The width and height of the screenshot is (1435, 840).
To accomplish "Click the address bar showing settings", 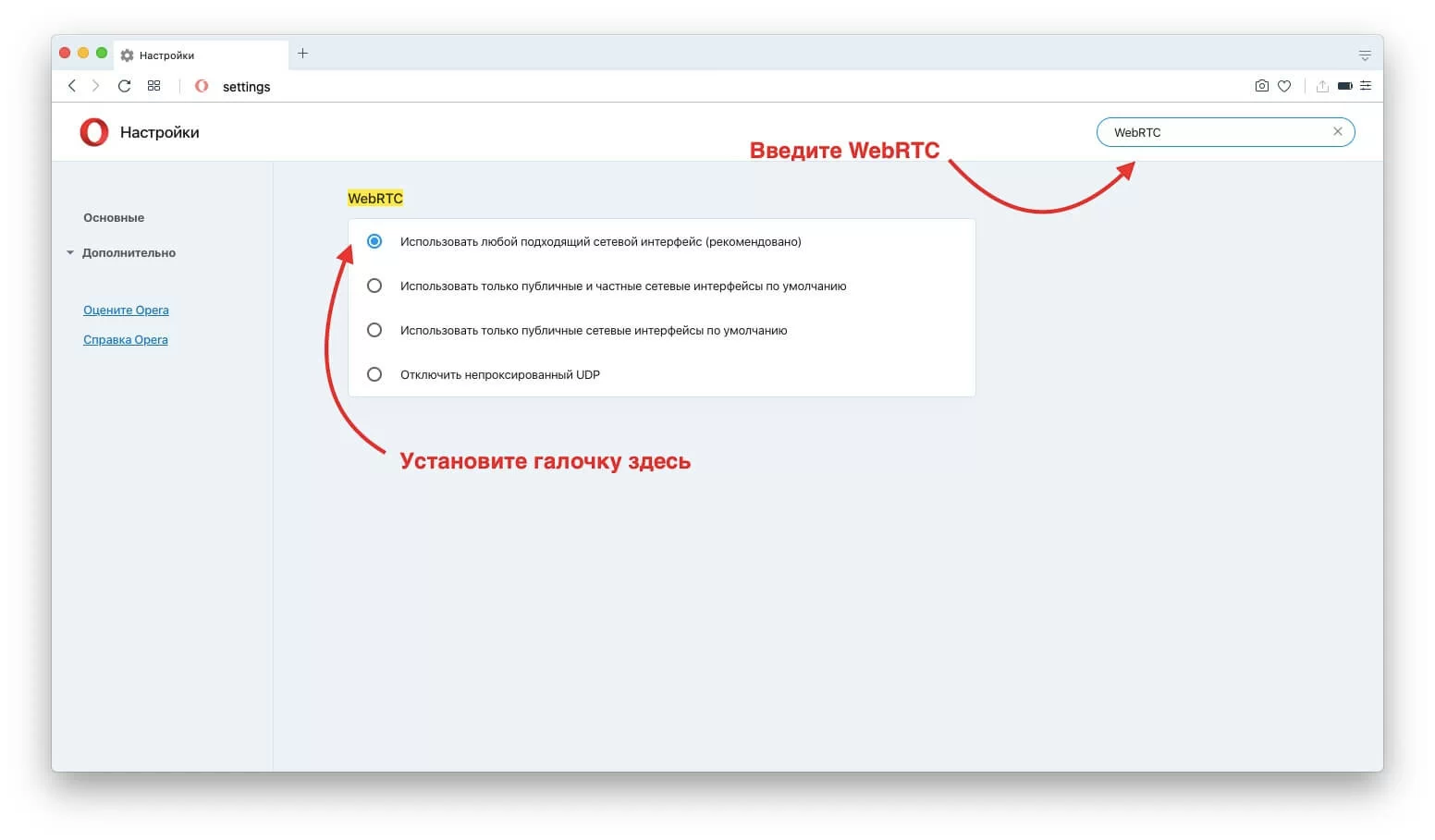I will click(x=246, y=87).
